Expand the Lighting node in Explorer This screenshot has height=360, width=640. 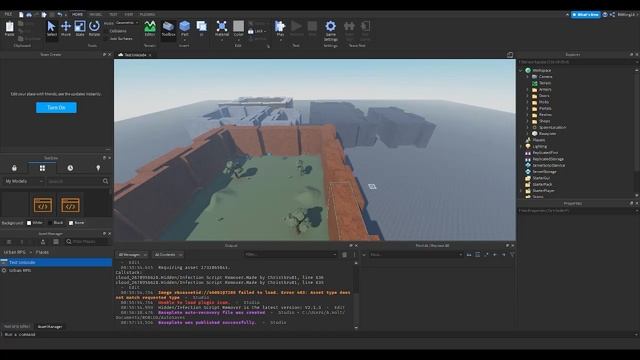click(521, 146)
